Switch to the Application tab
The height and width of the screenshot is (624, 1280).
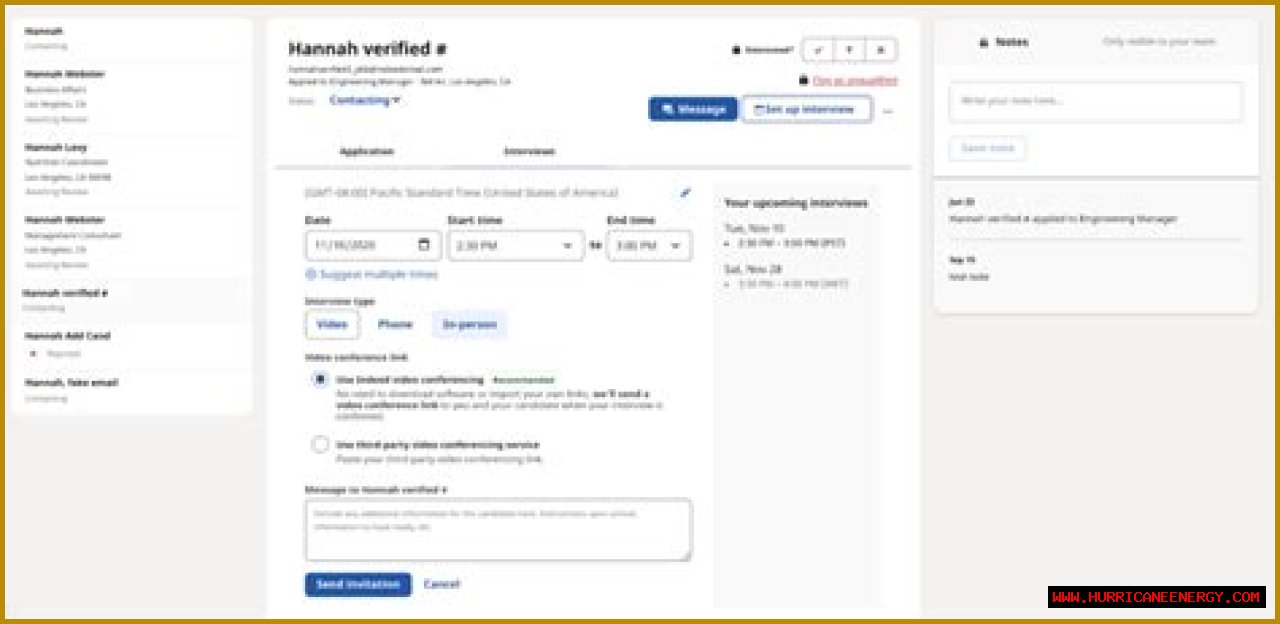367,151
